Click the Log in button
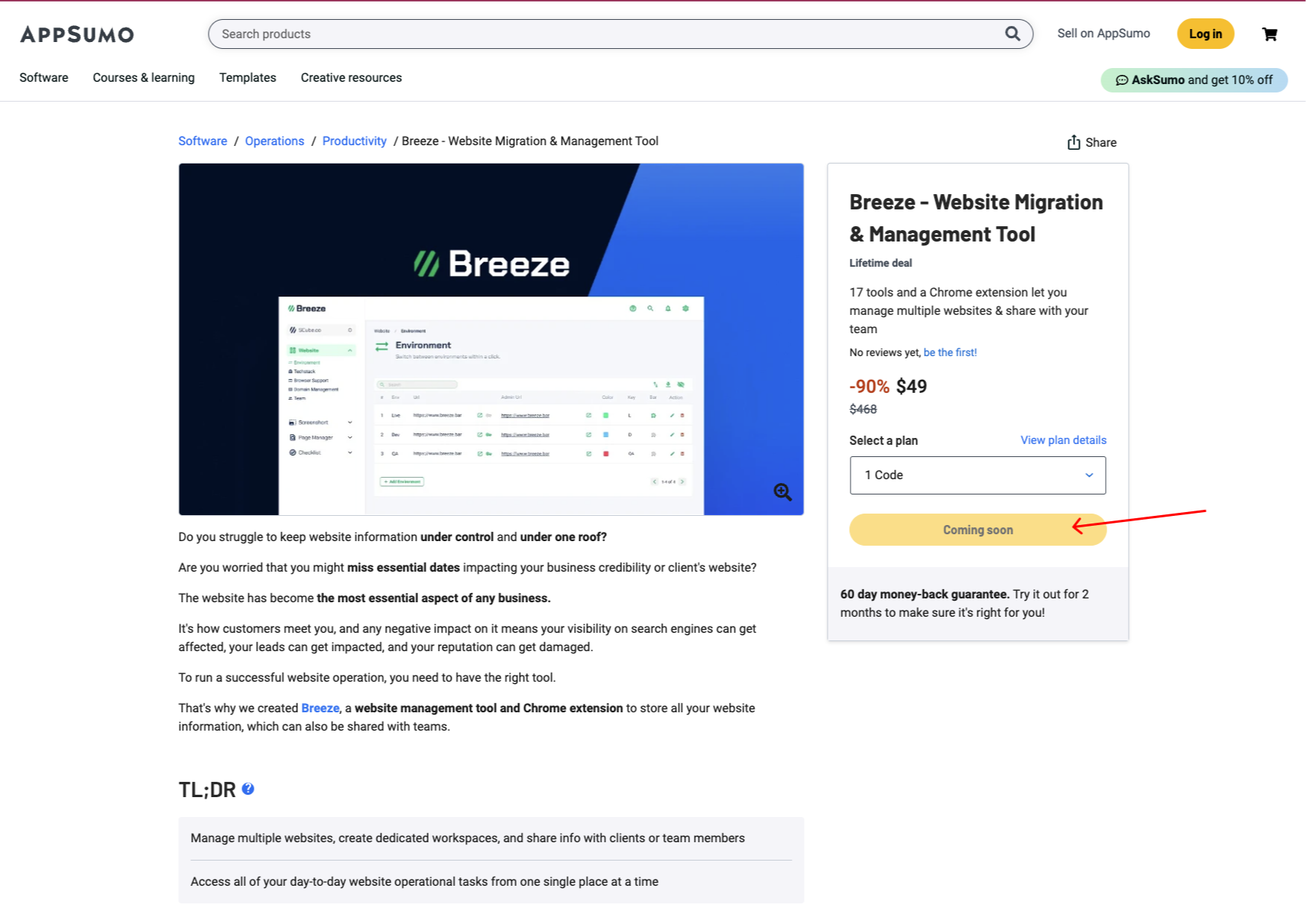This screenshot has width=1306, height=924. tap(1205, 34)
